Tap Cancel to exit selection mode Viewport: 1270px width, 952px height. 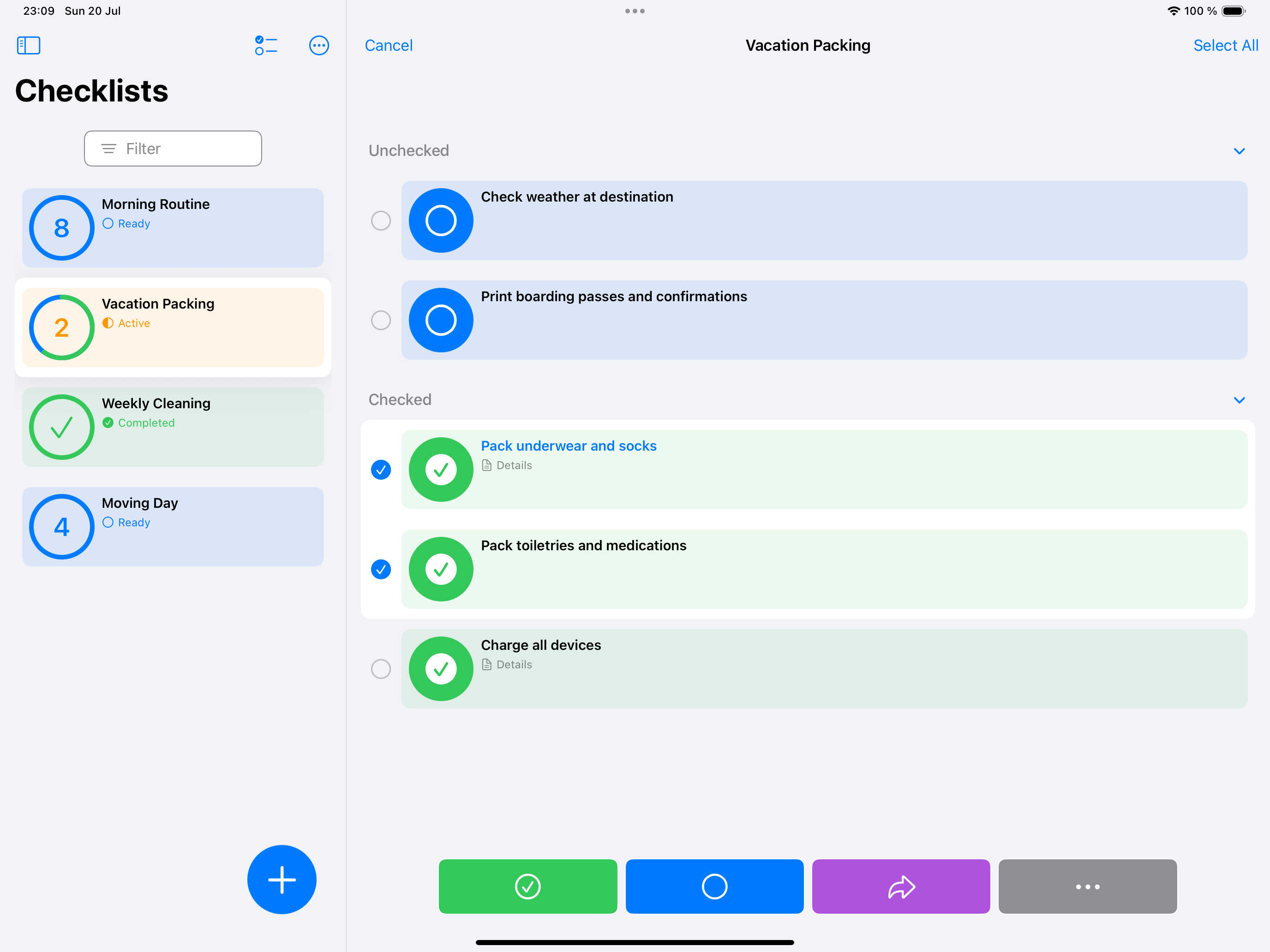click(389, 45)
